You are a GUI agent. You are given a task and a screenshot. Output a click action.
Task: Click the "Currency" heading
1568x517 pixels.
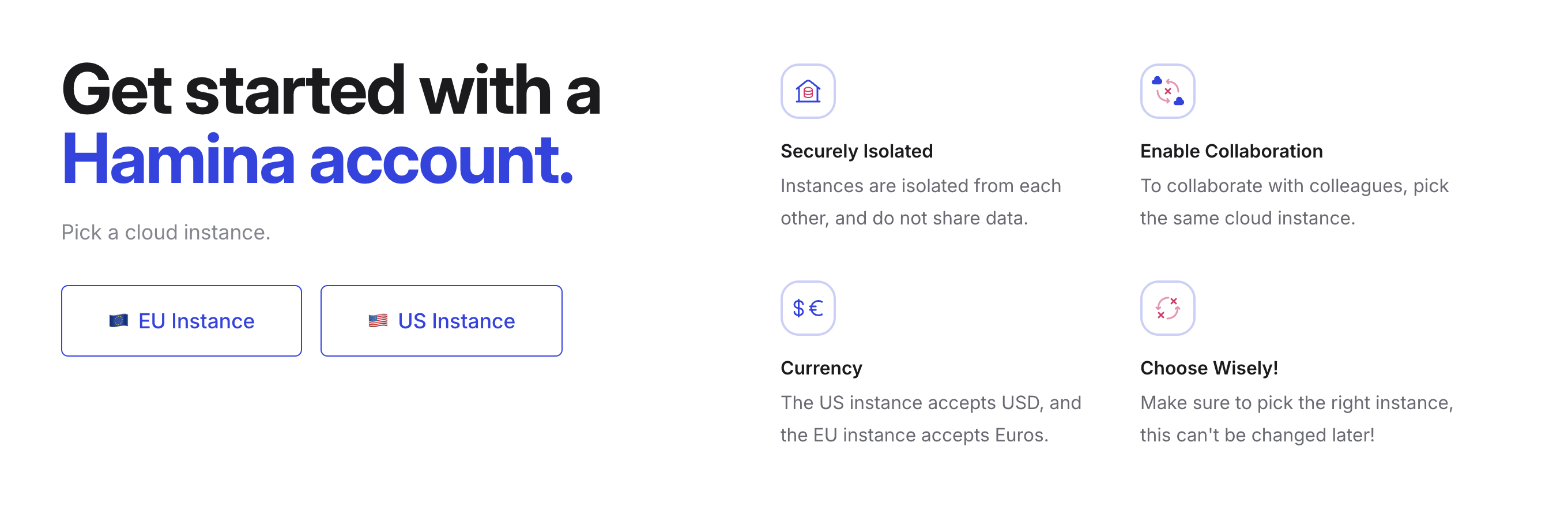pyautogui.click(x=821, y=368)
